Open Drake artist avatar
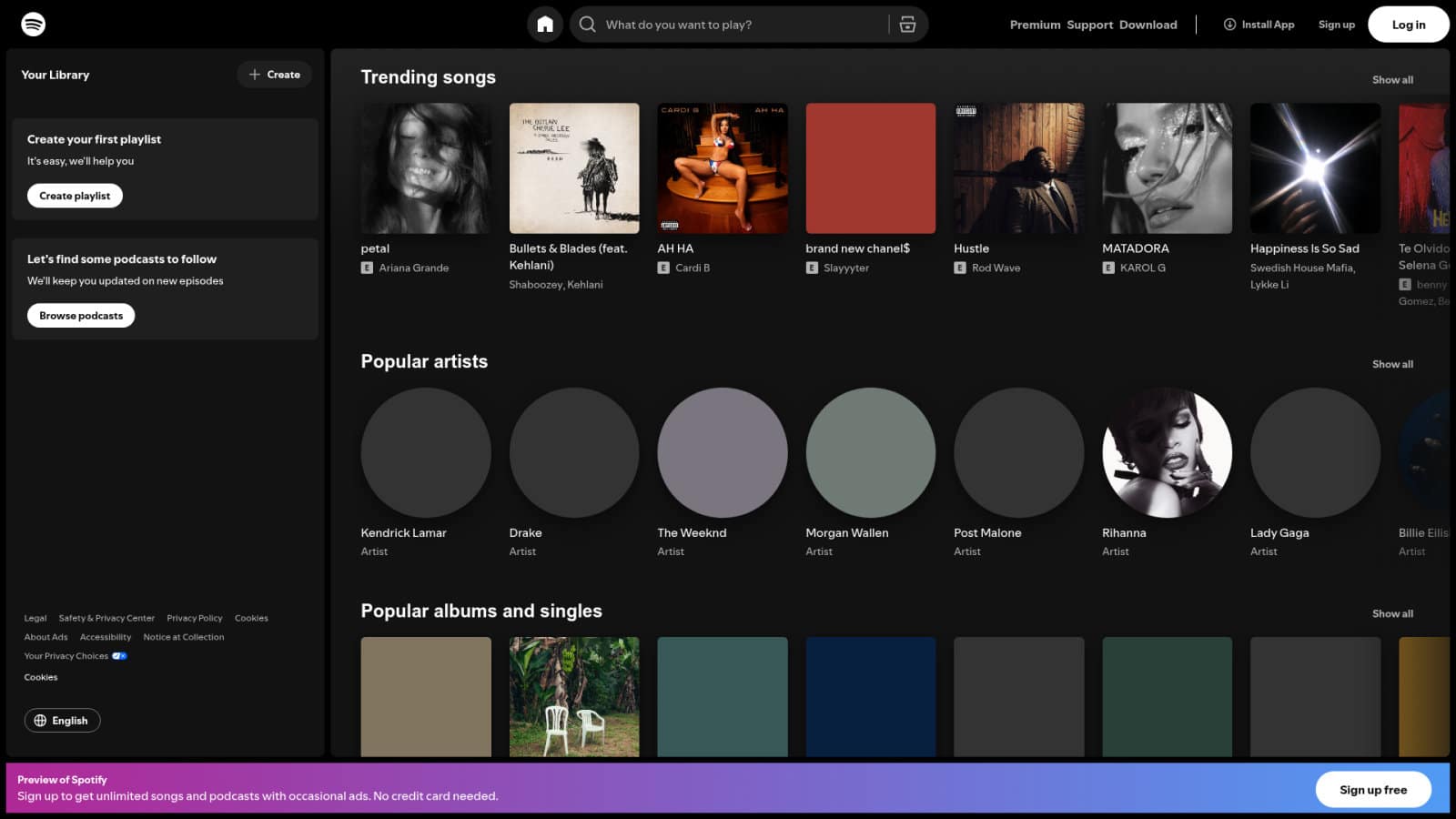 coord(574,453)
